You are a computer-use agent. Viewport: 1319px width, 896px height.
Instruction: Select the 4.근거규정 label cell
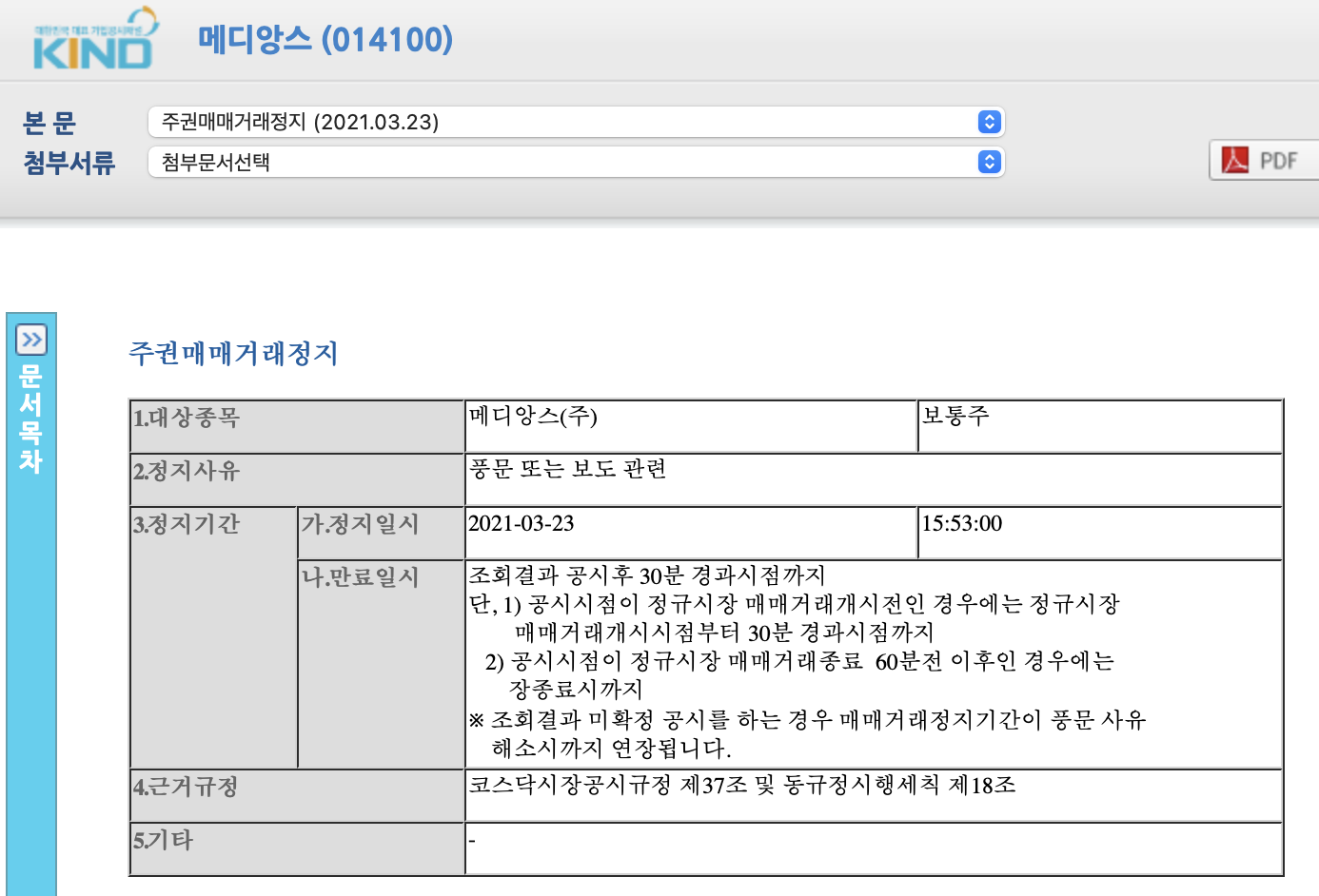(297, 795)
